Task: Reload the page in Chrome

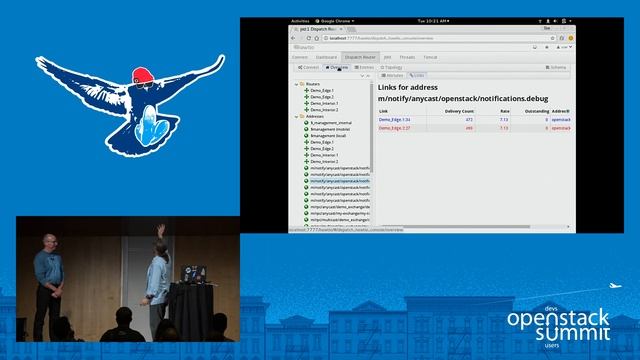Action: [309, 38]
